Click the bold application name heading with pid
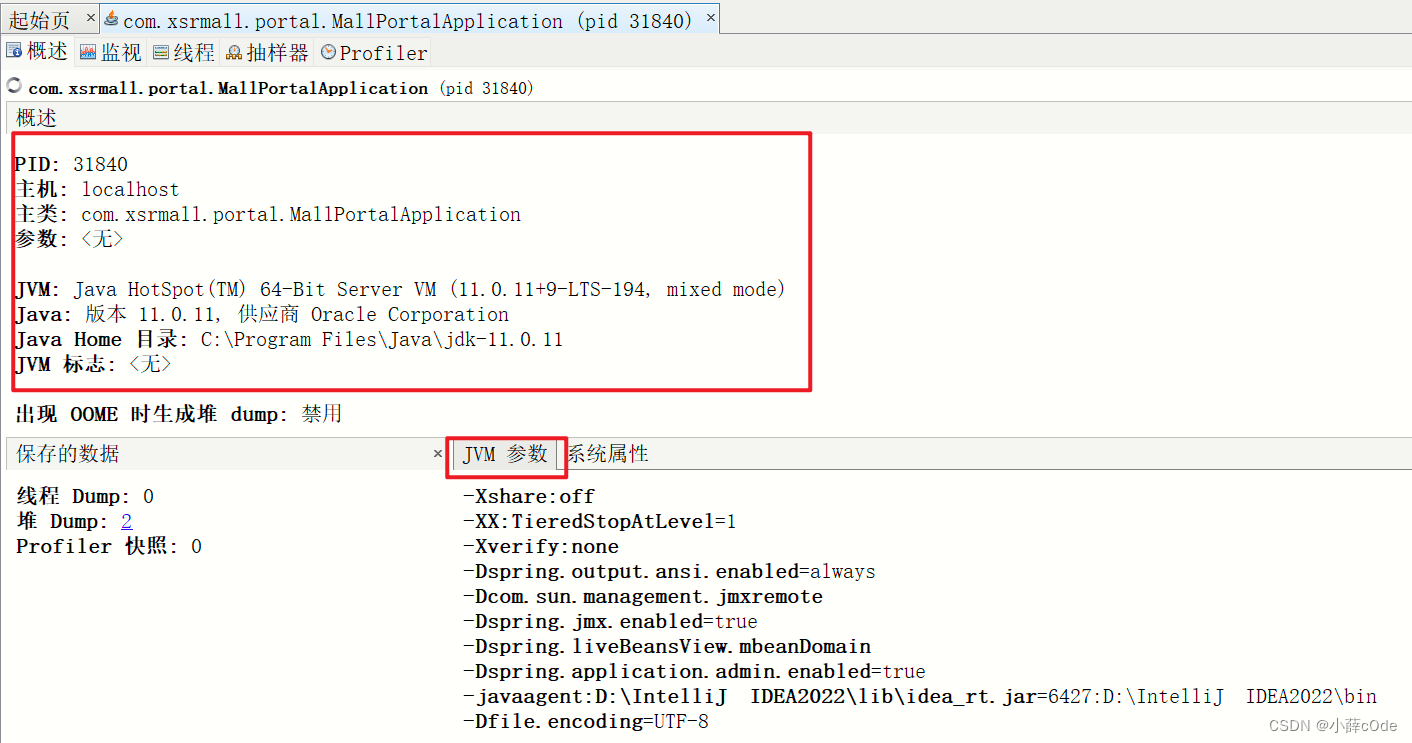 pos(281,88)
